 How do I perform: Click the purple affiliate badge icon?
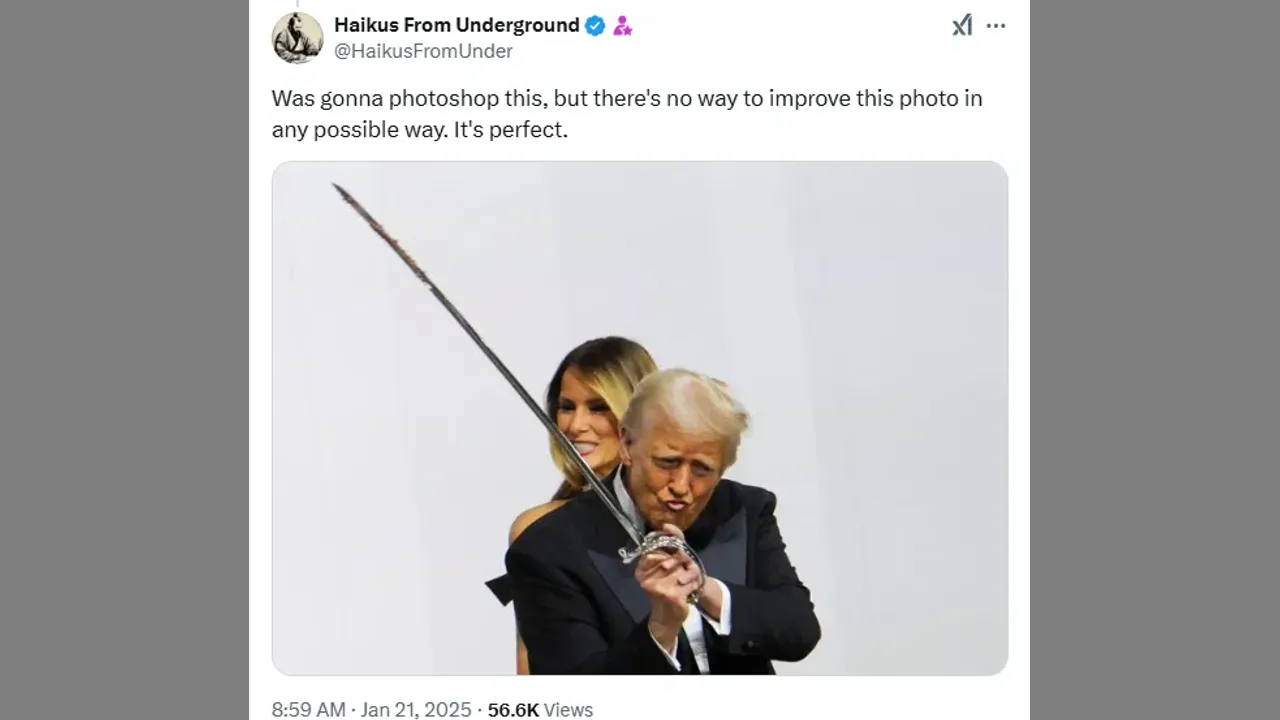click(623, 26)
